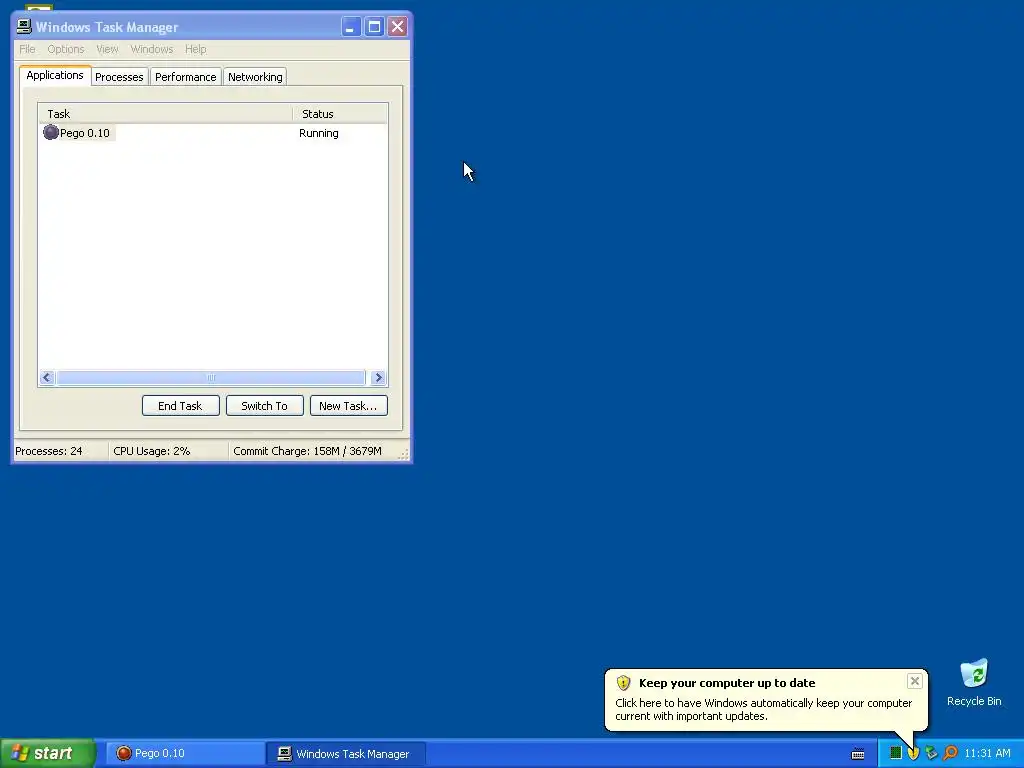Open the File menu
The image size is (1024, 768).
(x=27, y=49)
